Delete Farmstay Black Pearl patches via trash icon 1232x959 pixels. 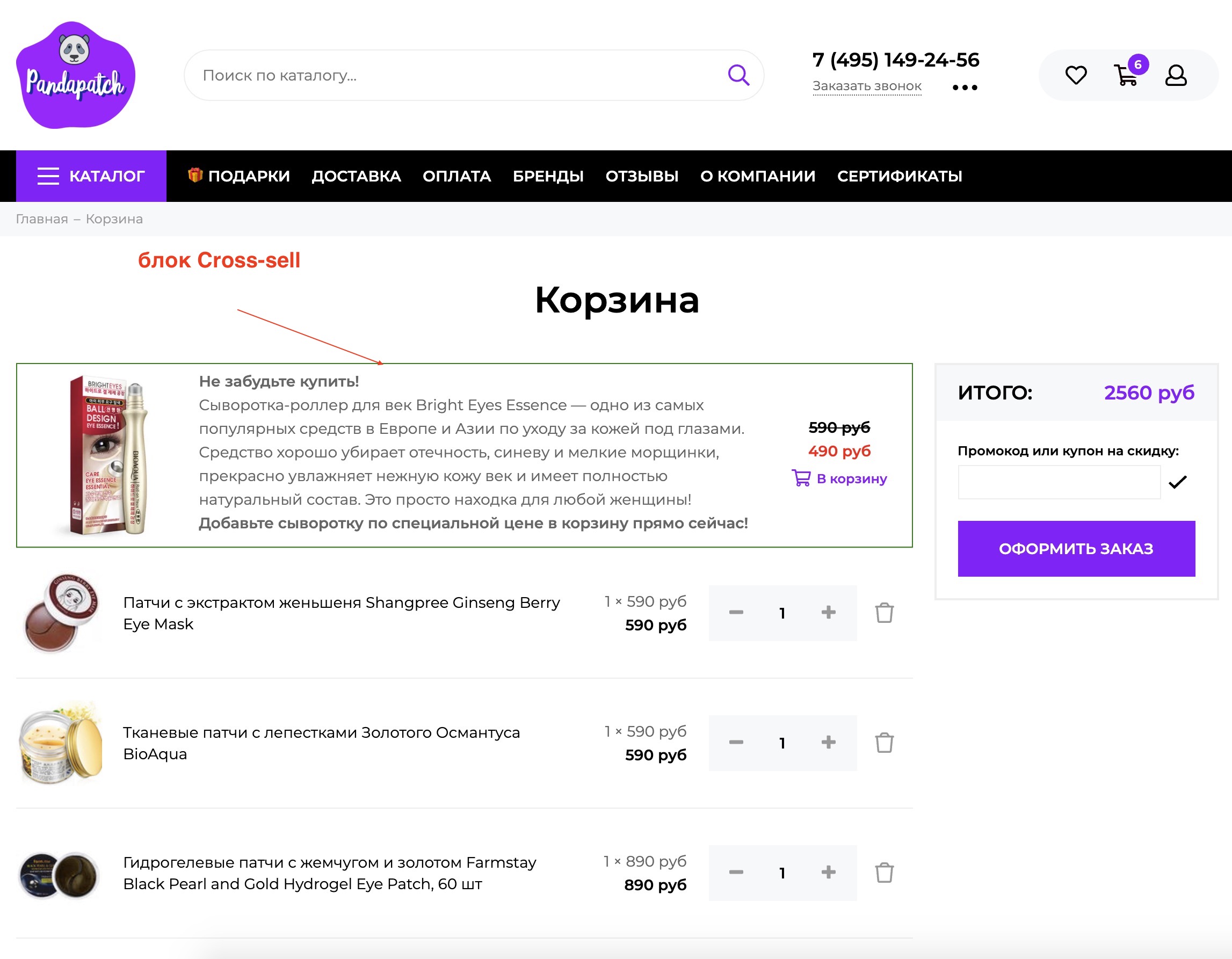[x=884, y=873]
